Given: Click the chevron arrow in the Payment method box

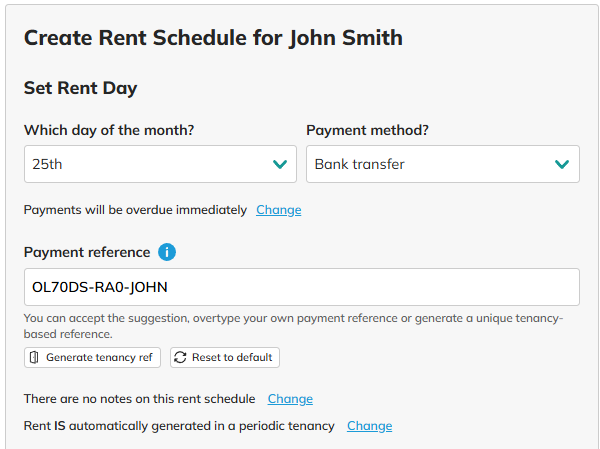Looking at the screenshot, I should click(x=562, y=164).
